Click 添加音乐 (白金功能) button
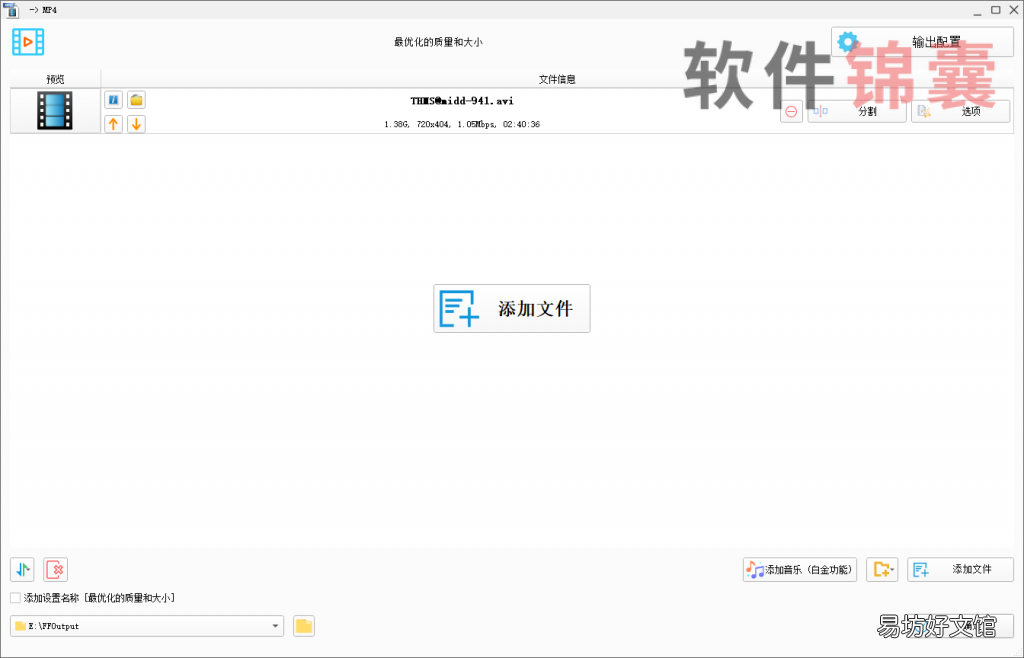 coord(800,569)
